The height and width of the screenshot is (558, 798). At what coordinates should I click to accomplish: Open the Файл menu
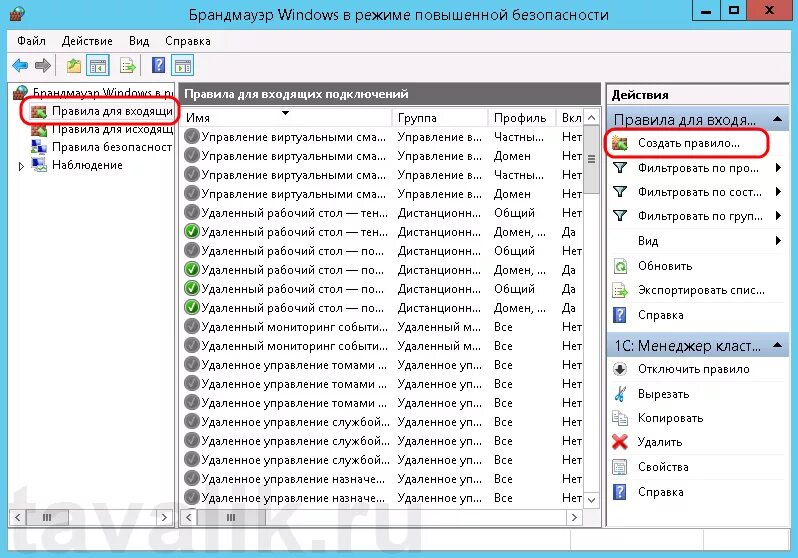(x=31, y=41)
